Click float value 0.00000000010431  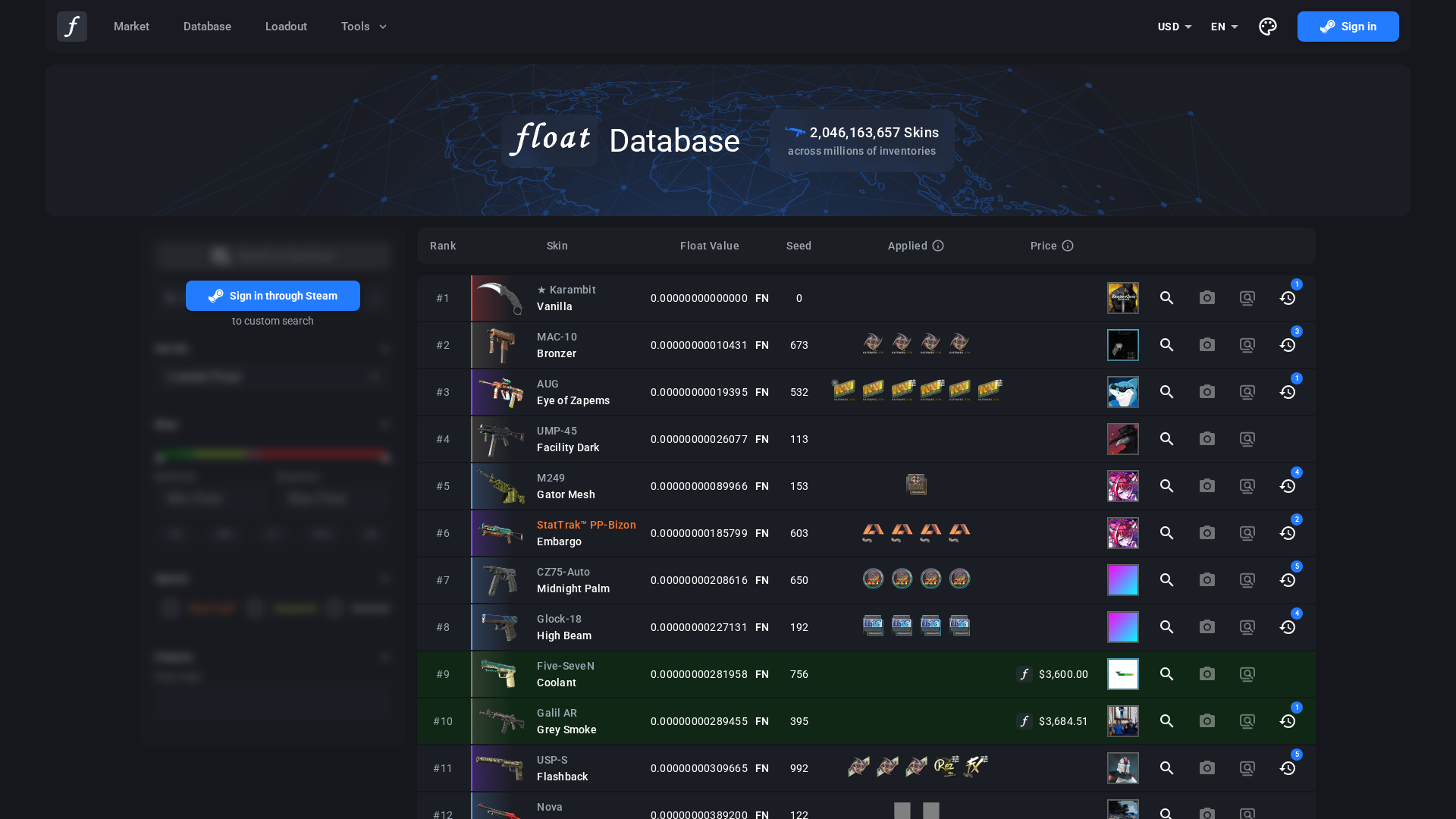click(x=699, y=345)
